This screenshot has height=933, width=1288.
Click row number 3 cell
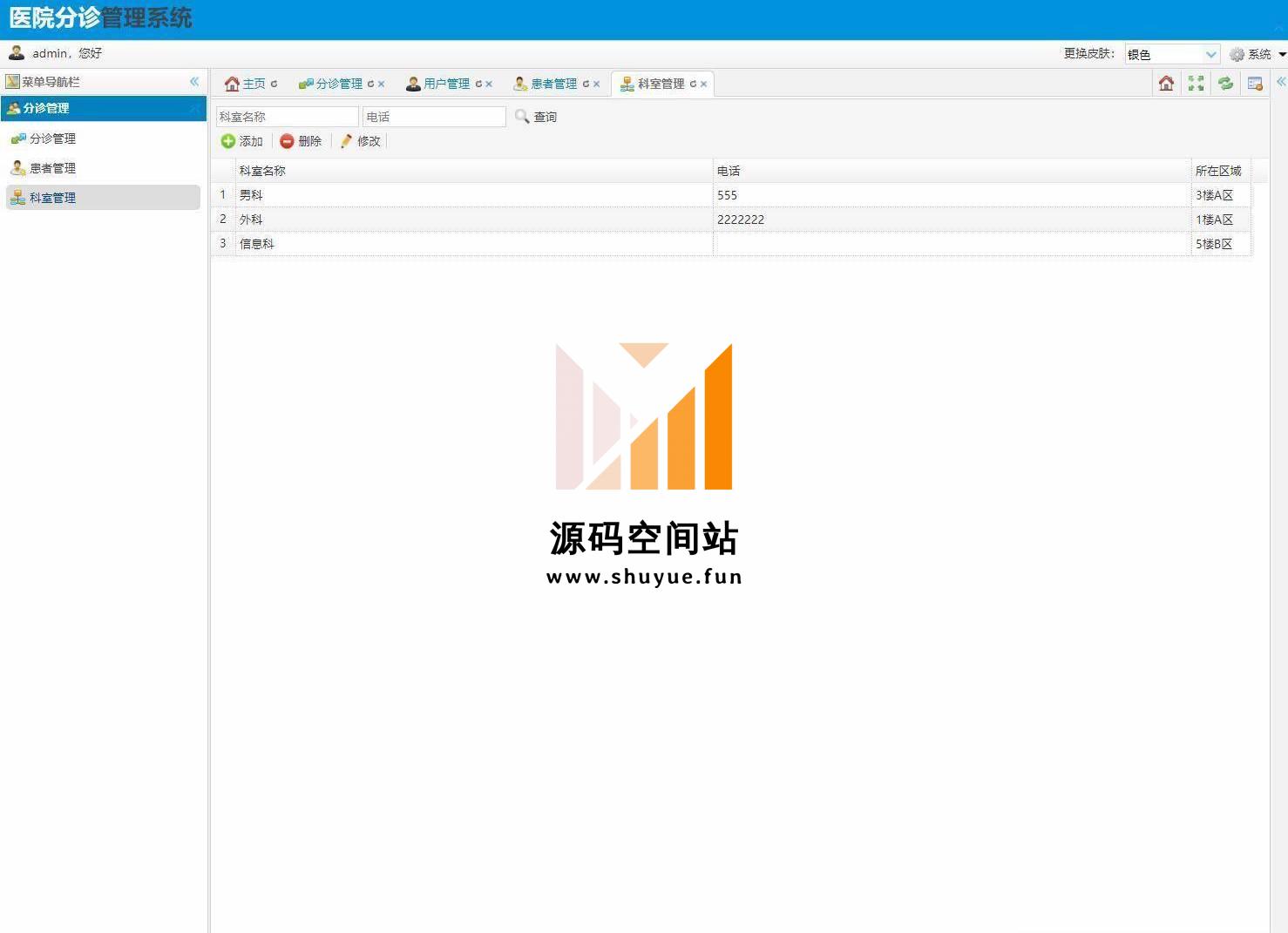pos(223,244)
